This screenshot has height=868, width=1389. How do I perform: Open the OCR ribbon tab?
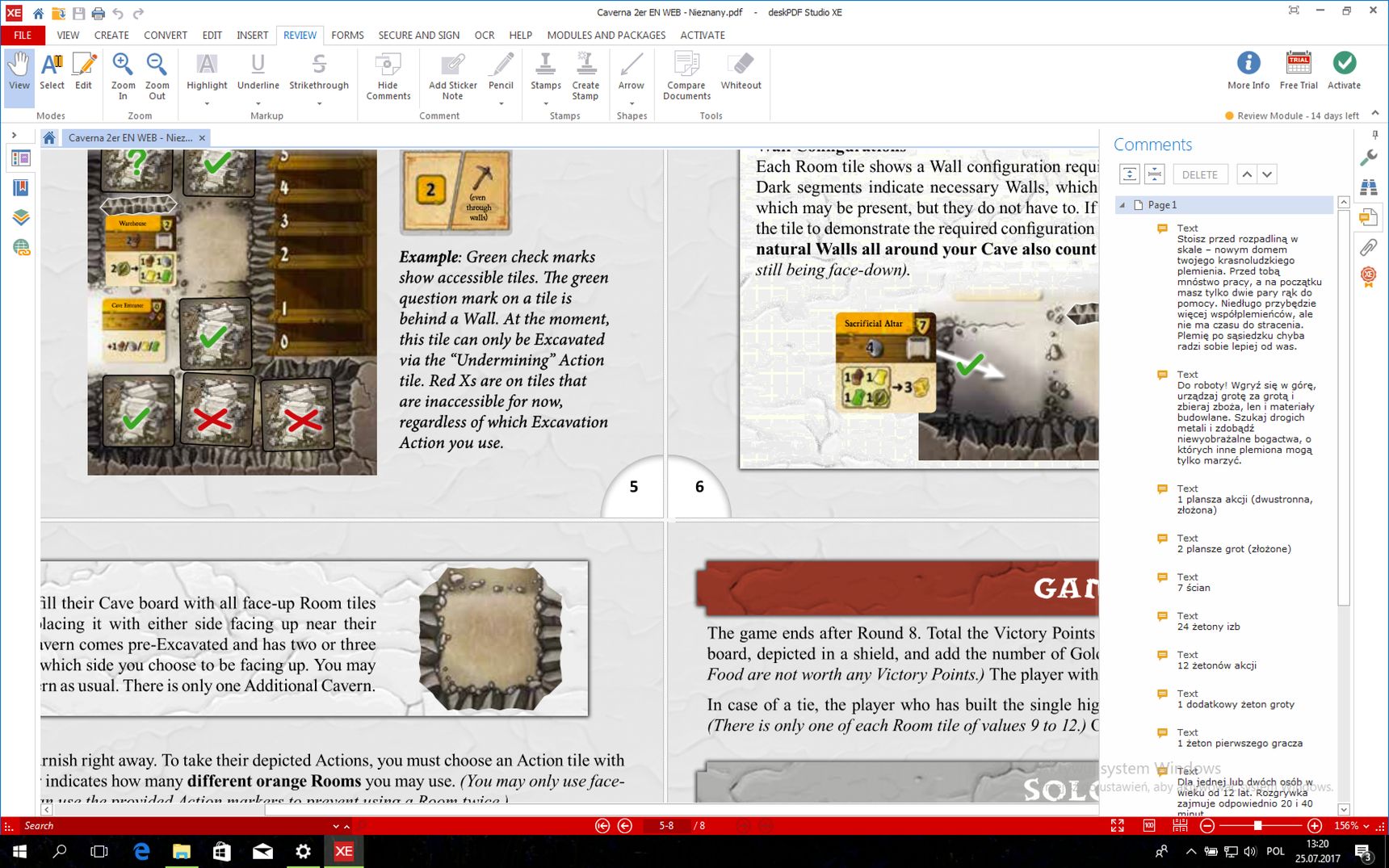pyautogui.click(x=485, y=35)
